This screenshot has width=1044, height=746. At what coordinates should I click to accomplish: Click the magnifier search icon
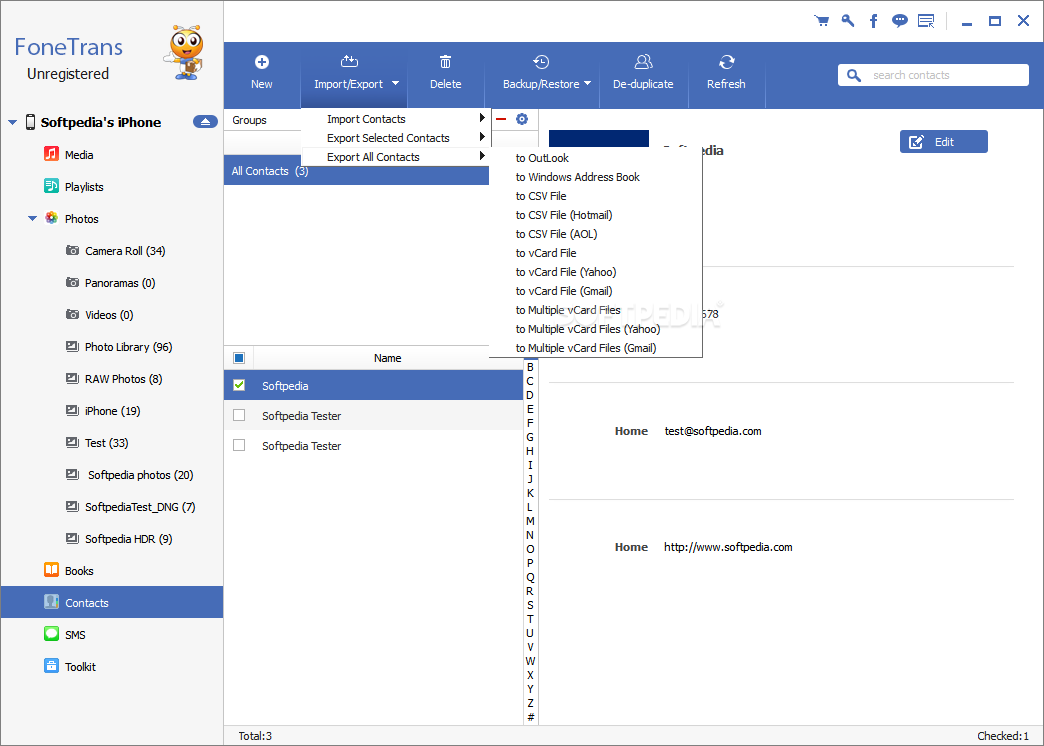pos(854,75)
